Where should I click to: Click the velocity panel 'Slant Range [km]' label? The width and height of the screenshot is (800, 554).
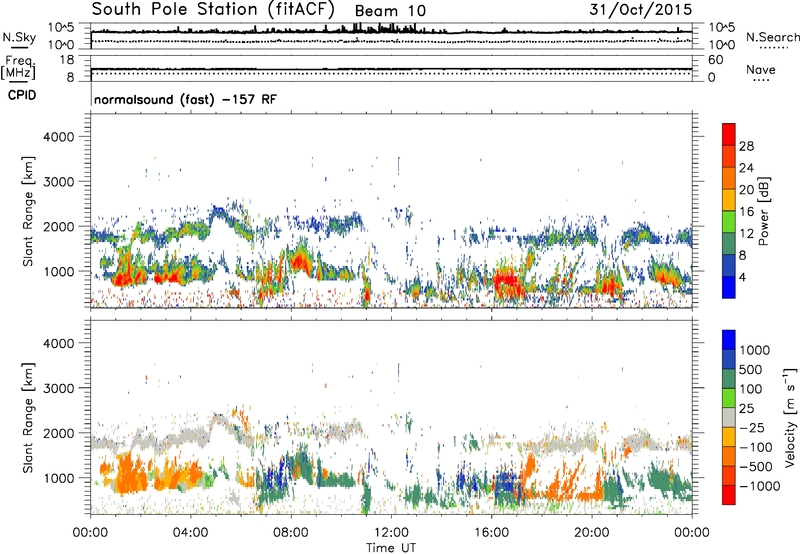28,417
